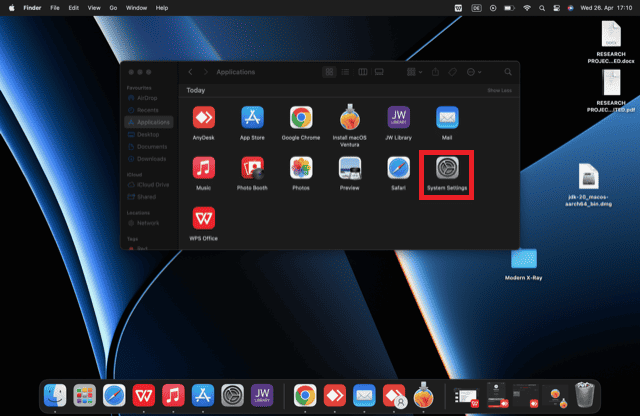
Task: Open Photo Booth application
Action: click(x=252, y=170)
